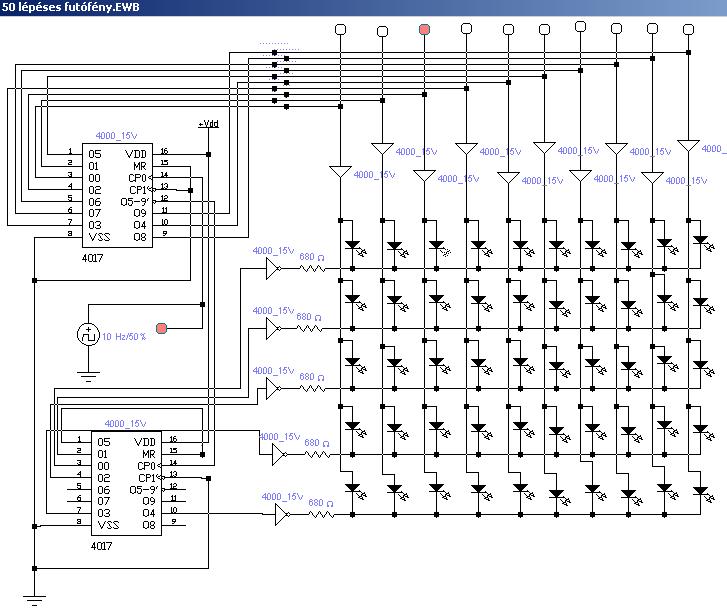
Task: Click the 680 Ω resistor of the third LED row
Action: (312, 388)
